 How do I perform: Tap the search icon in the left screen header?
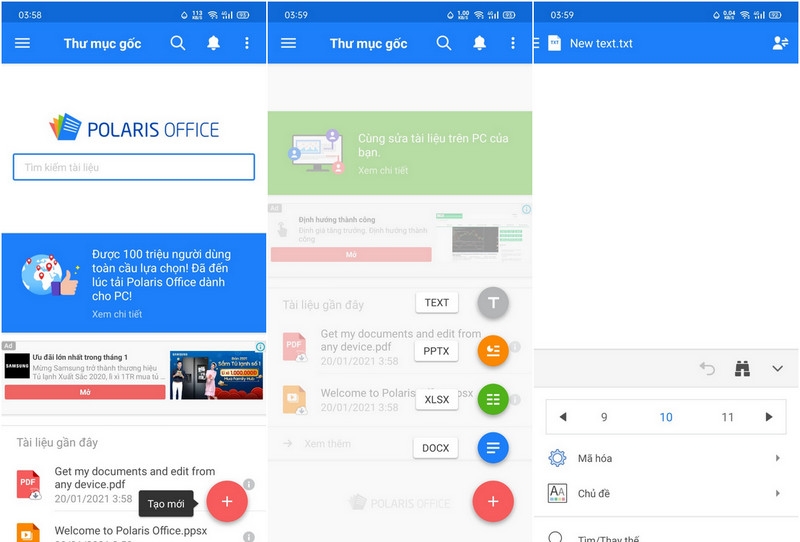point(178,43)
